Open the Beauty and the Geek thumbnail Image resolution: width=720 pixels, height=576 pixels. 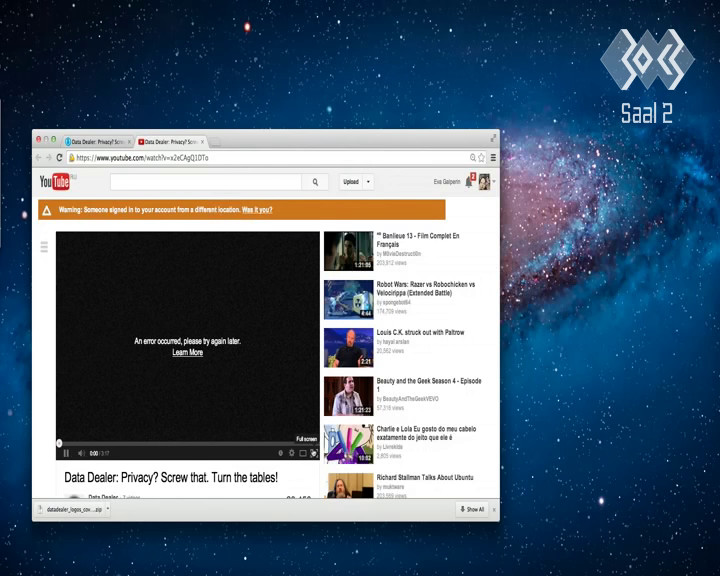[x=349, y=396]
